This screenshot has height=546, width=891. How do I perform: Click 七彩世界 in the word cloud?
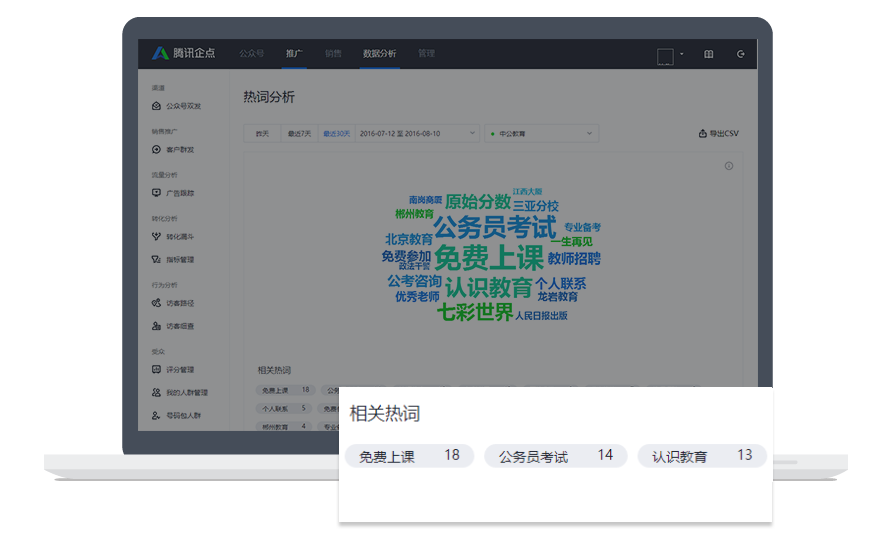[475, 312]
